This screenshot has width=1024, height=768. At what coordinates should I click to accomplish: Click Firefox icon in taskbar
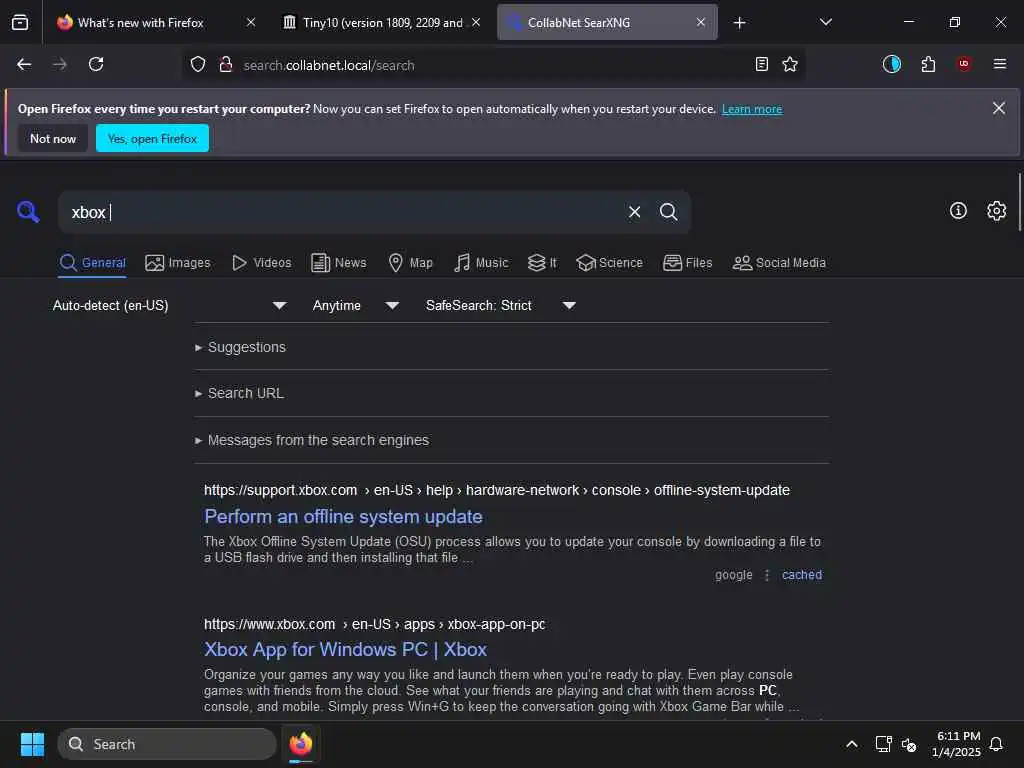point(301,744)
